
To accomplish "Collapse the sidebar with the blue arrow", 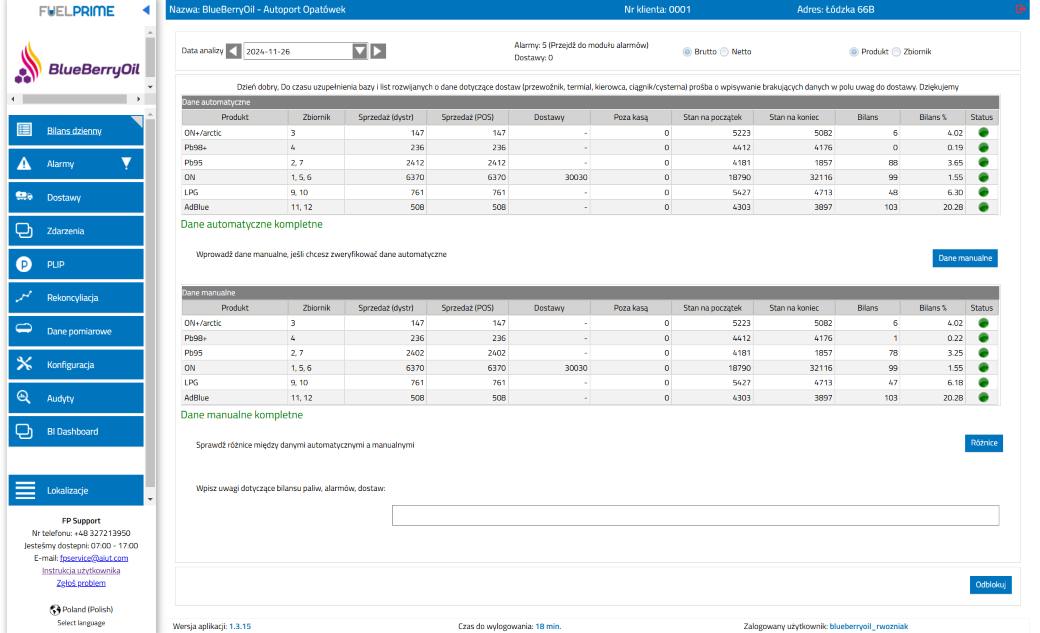I will (x=146, y=10).
